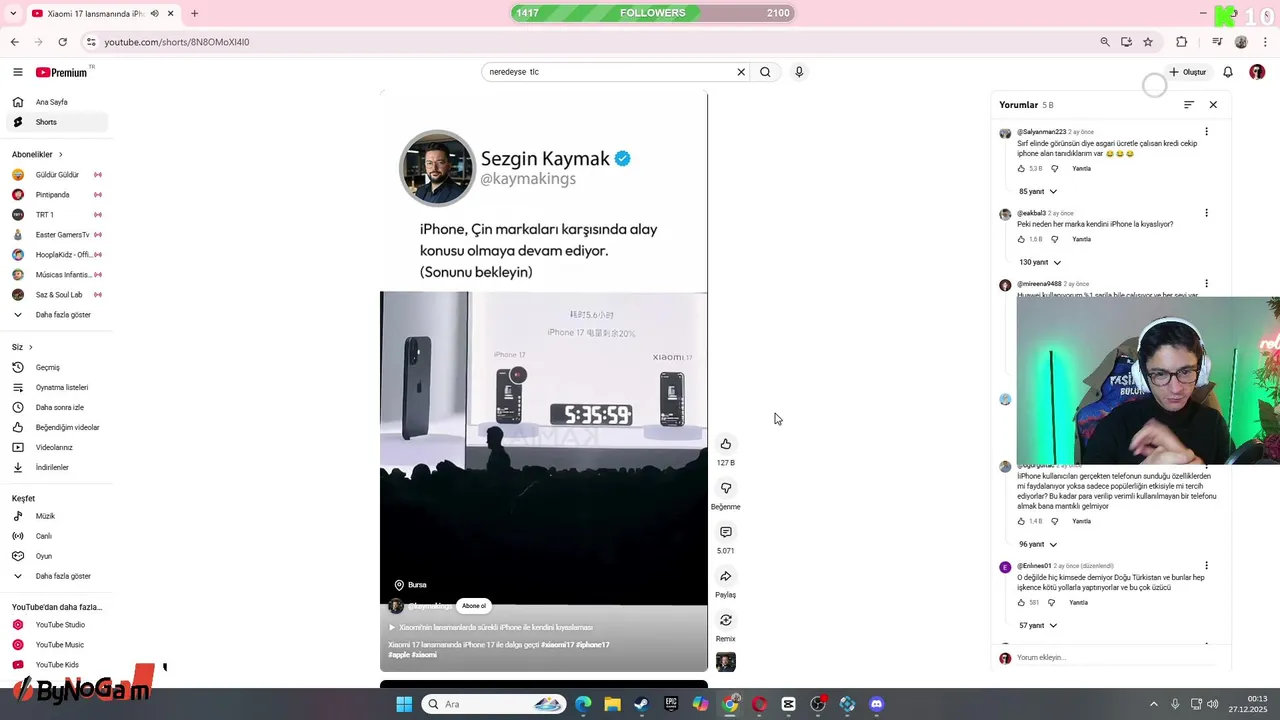Like the comment by @Salyanman223
The image size is (1280, 720).
coord(1021,169)
